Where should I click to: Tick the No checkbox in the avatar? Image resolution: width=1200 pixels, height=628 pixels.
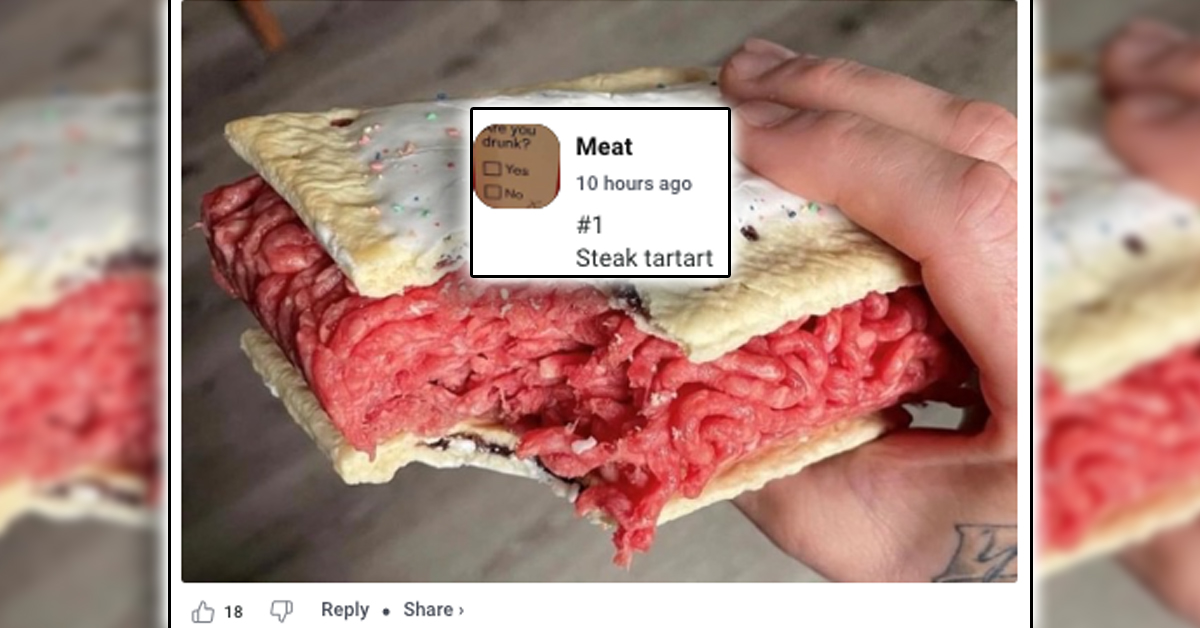pyautogui.click(x=492, y=191)
